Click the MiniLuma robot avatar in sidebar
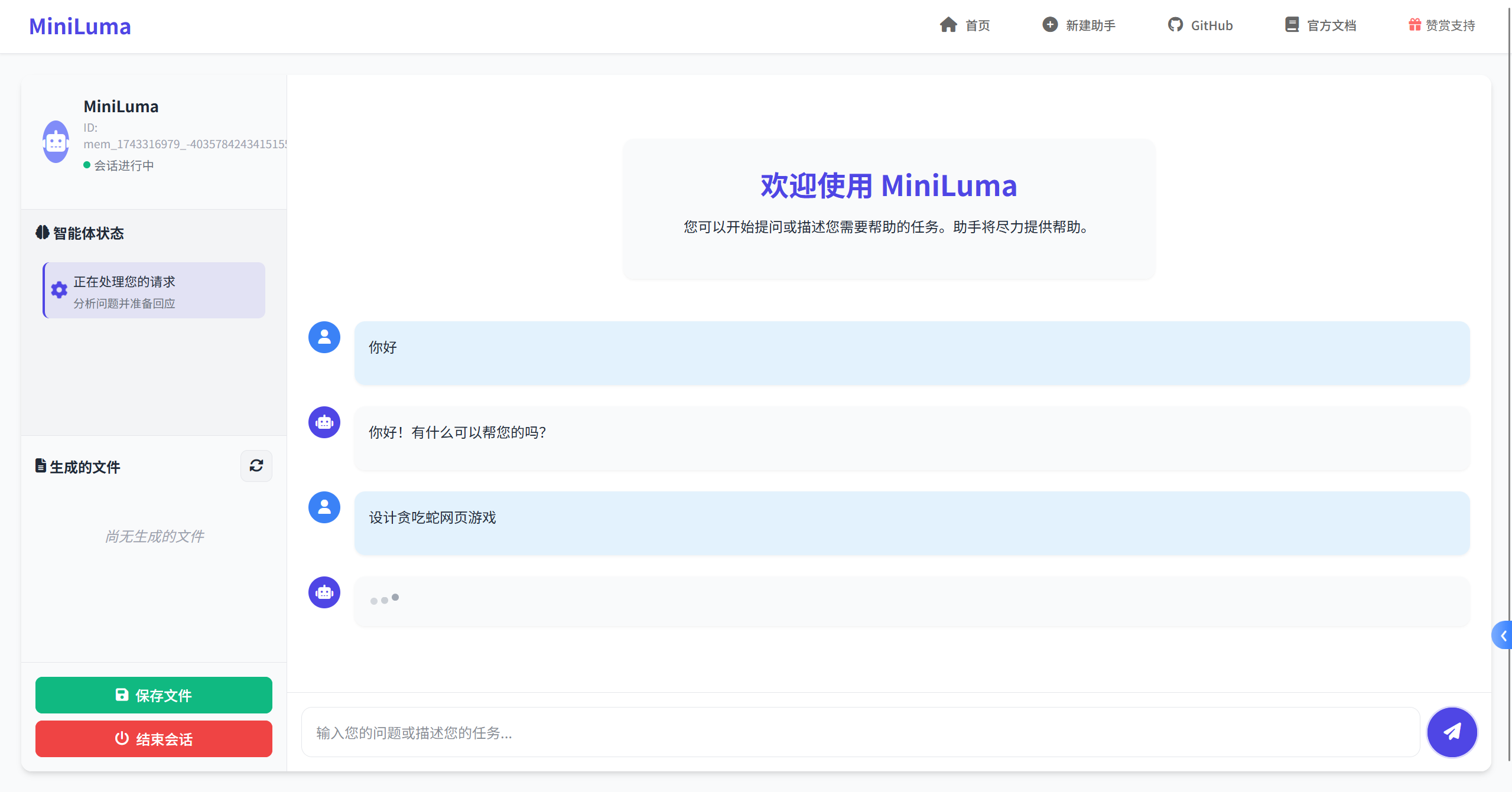Screen dimensions: 1512x792 [x=56, y=142]
